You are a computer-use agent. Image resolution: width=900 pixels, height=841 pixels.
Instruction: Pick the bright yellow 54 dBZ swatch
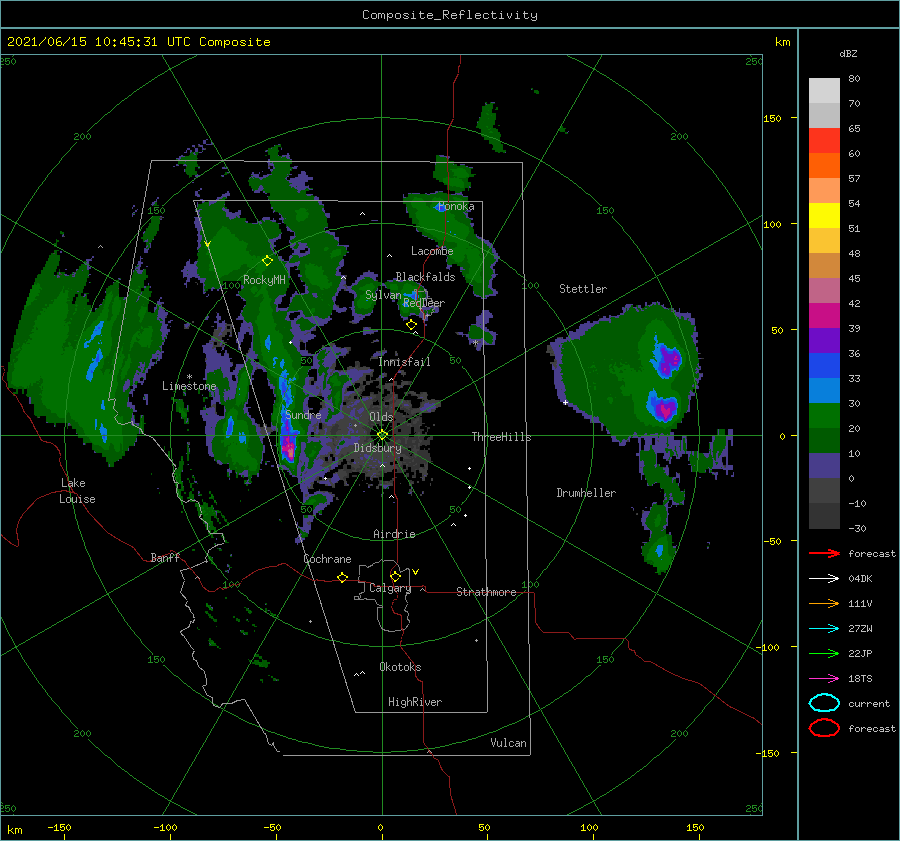click(824, 215)
